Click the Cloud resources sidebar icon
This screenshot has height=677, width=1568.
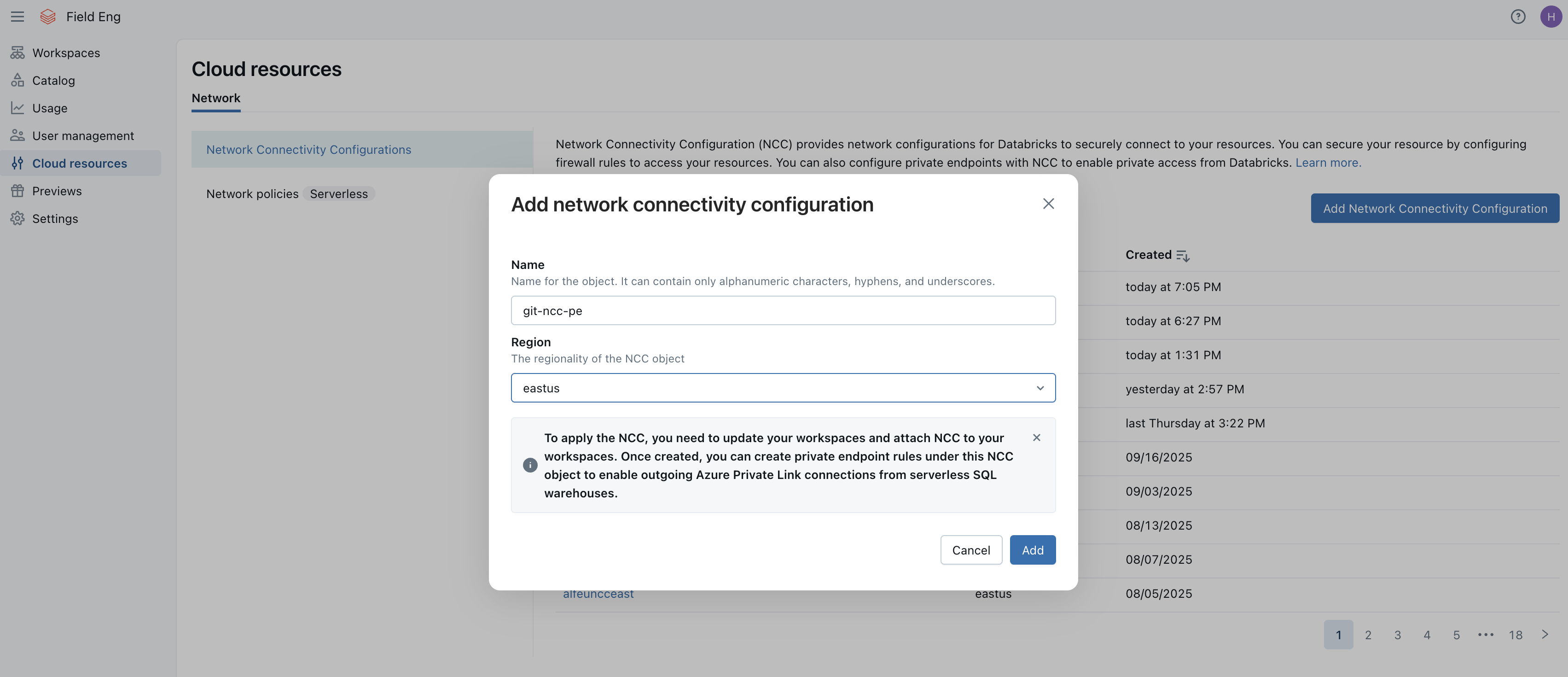17,163
